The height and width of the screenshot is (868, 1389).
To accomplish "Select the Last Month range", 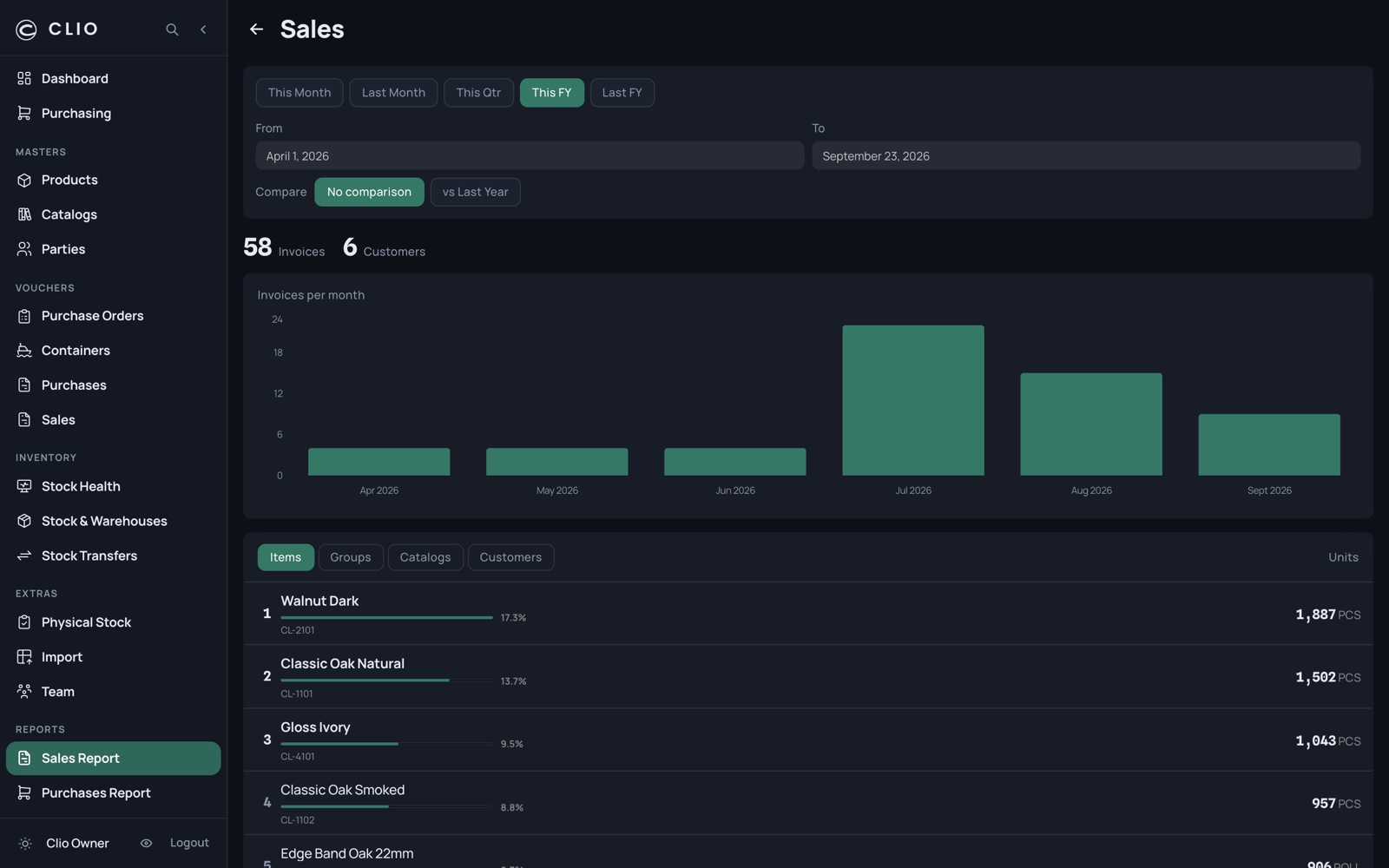I will pyautogui.click(x=393, y=93).
